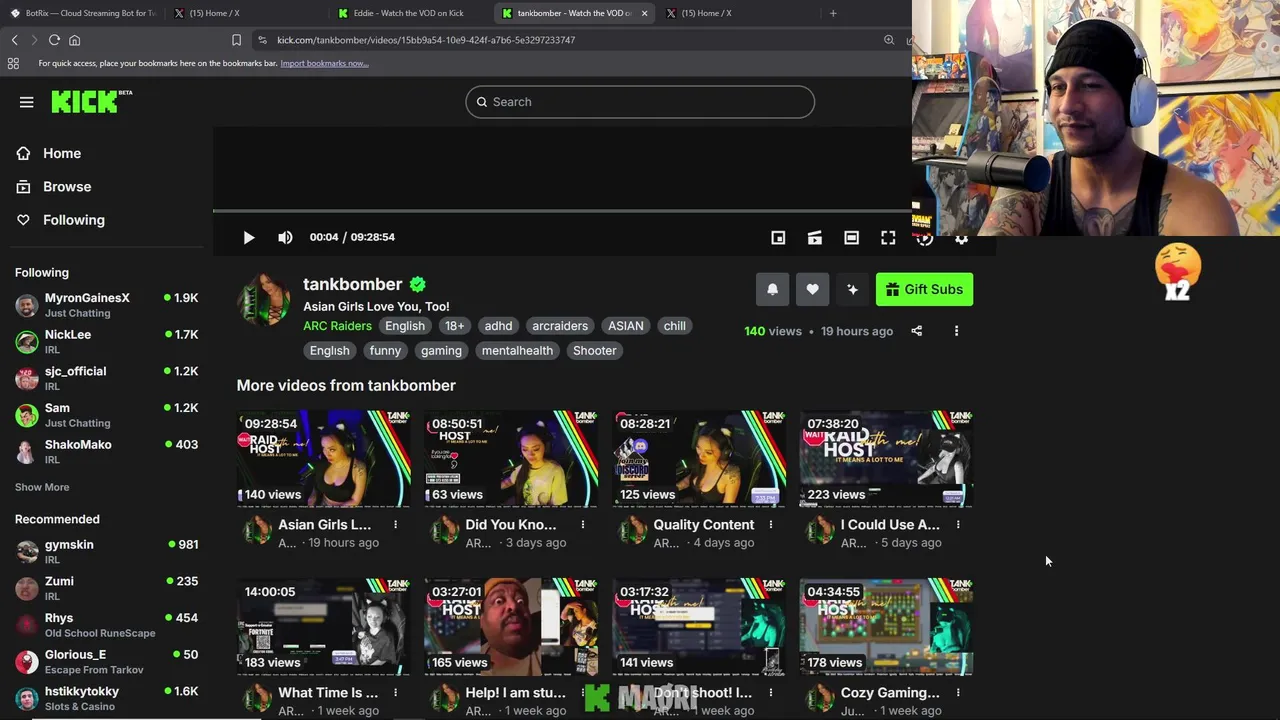Bookmark this page icon in address bar
This screenshot has height=720, width=1280.
coord(236,40)
